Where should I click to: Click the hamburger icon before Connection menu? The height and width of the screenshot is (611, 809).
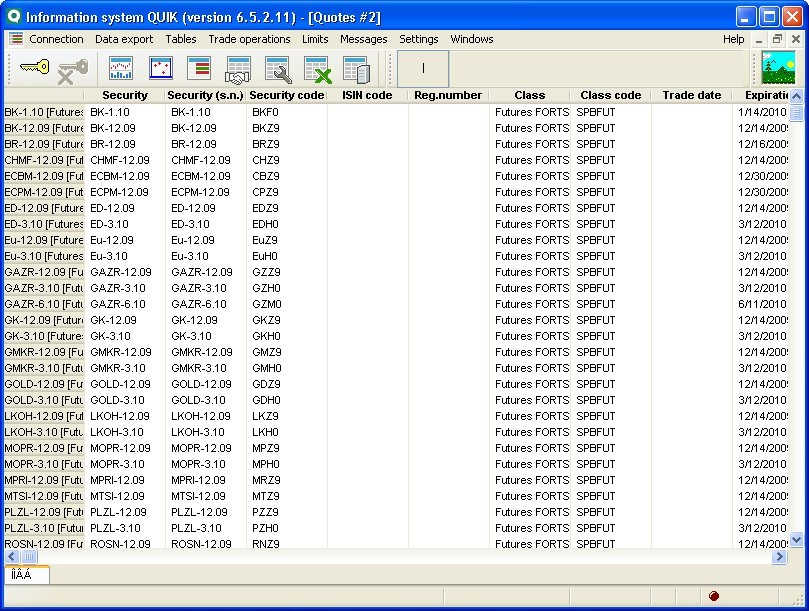tap(17, 39)
